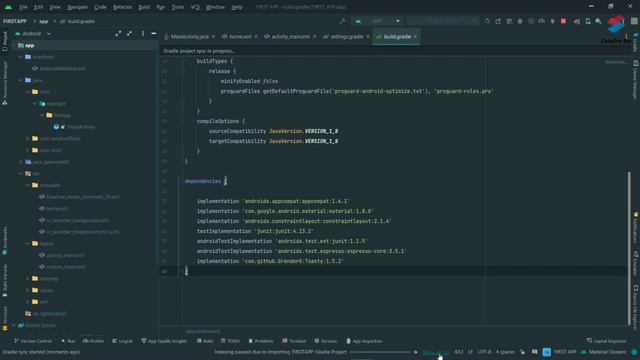
Task: Open the Profiler tool window
Action: [93, 341]
